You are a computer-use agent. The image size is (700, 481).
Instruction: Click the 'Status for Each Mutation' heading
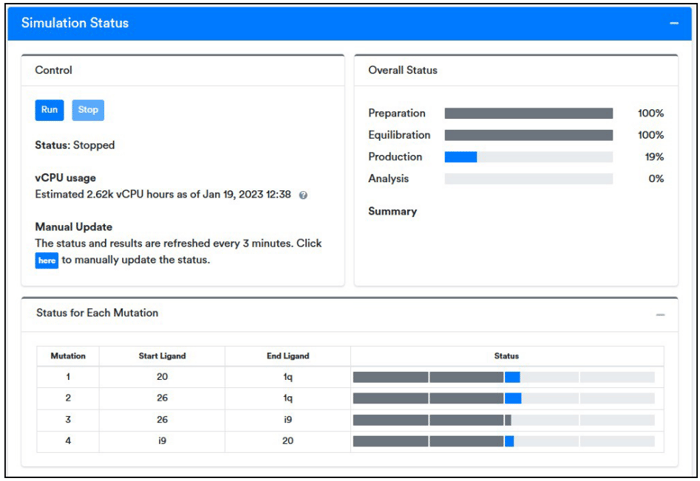coord(97,313)
